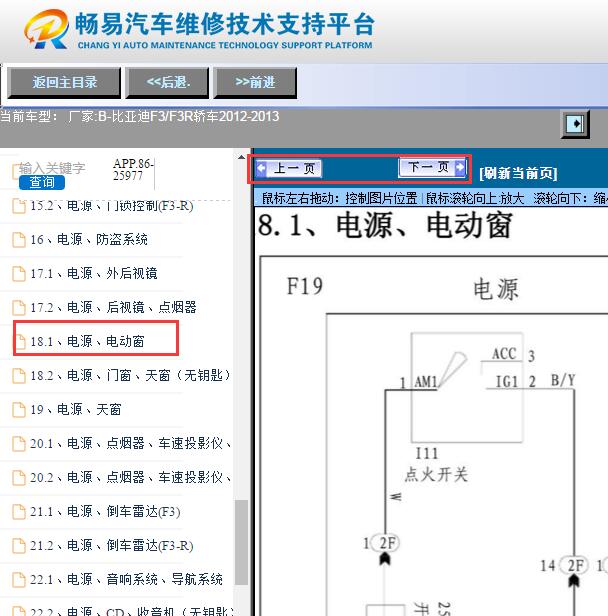Click document icon beside 20.1 entry

[x=19, y=444]
